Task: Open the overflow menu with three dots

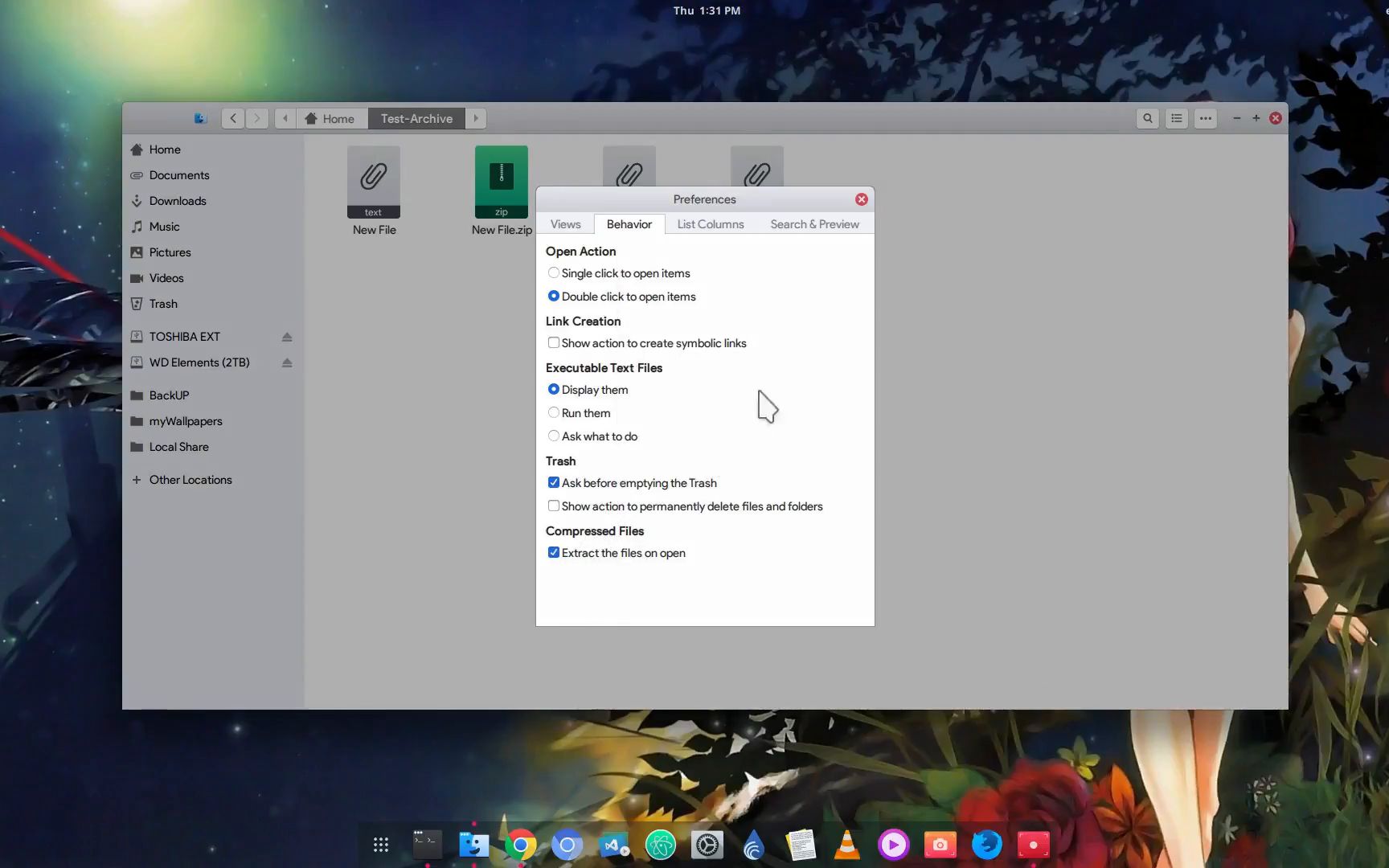Action: (1205, 118)
